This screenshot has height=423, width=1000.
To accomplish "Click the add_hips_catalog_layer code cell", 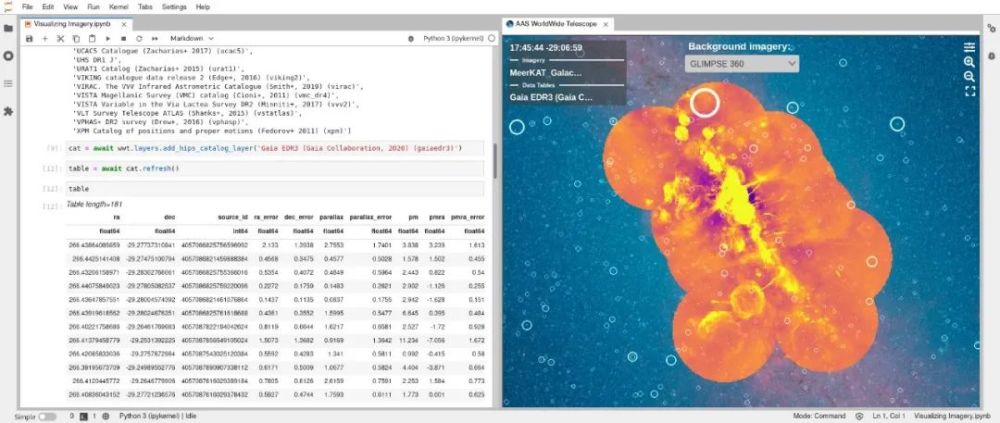I will click(275, 149).
